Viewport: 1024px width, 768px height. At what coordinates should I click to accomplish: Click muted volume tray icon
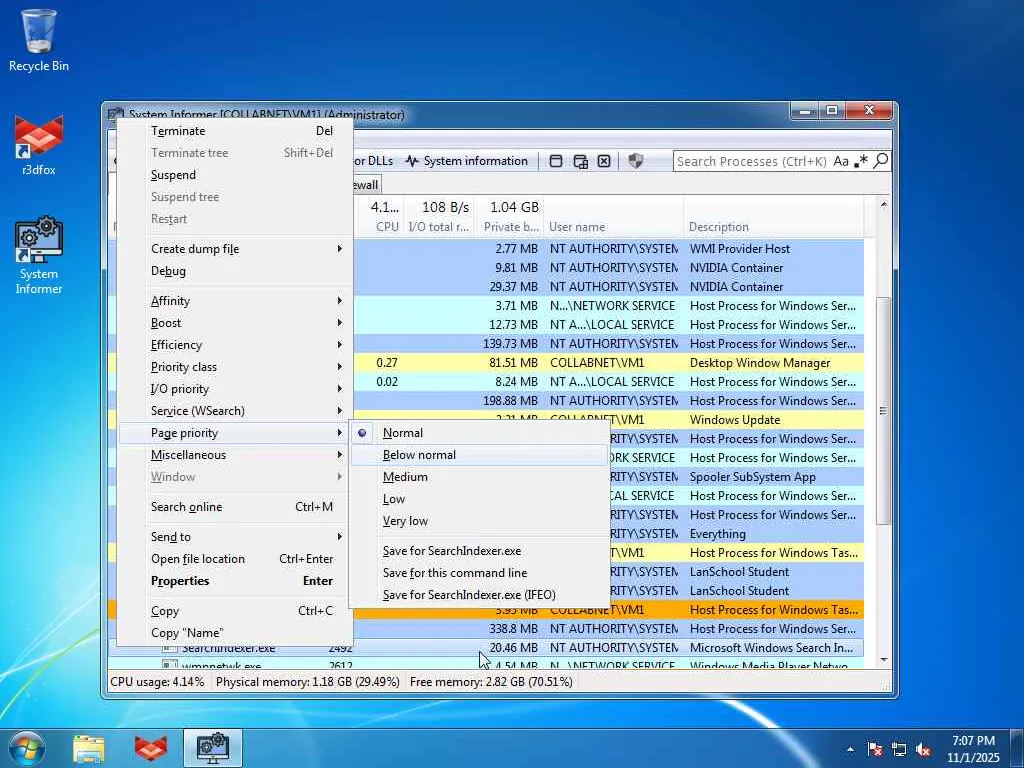click(x=923, y=750)
